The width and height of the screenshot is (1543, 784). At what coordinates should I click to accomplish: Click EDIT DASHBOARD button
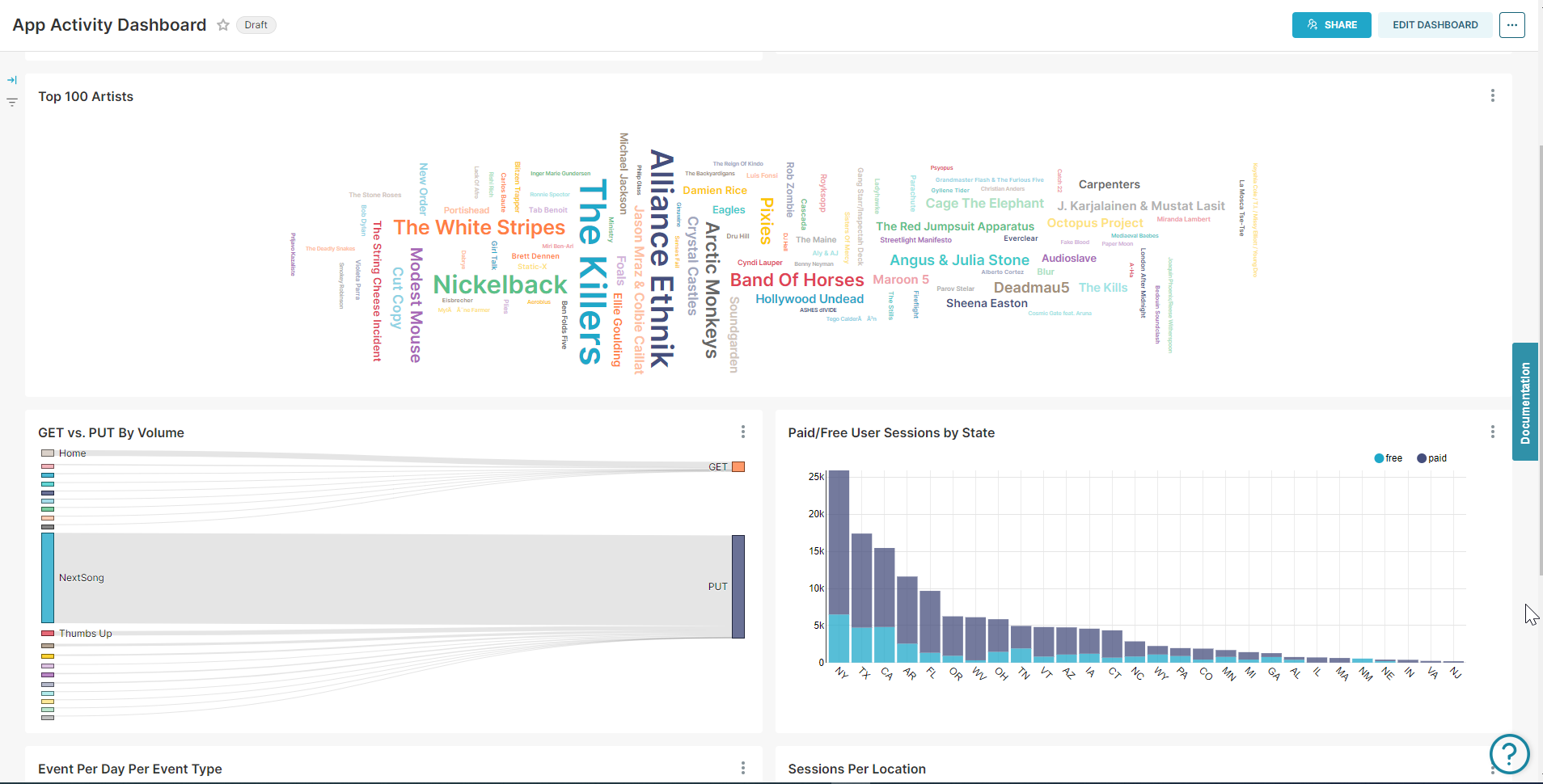pyautogui.click(x=1435, y=25)
